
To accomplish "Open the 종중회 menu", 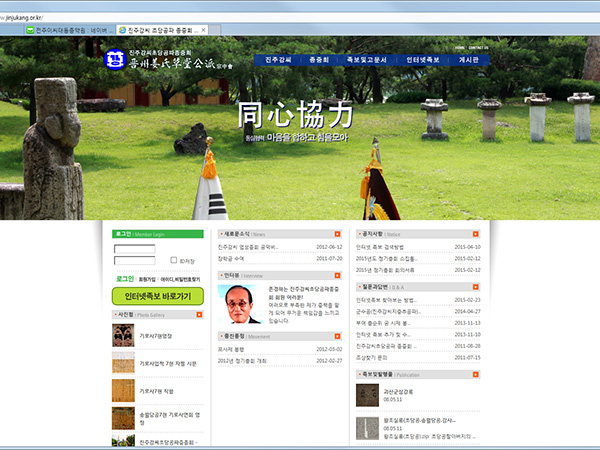I will click(x=319, y=60).
